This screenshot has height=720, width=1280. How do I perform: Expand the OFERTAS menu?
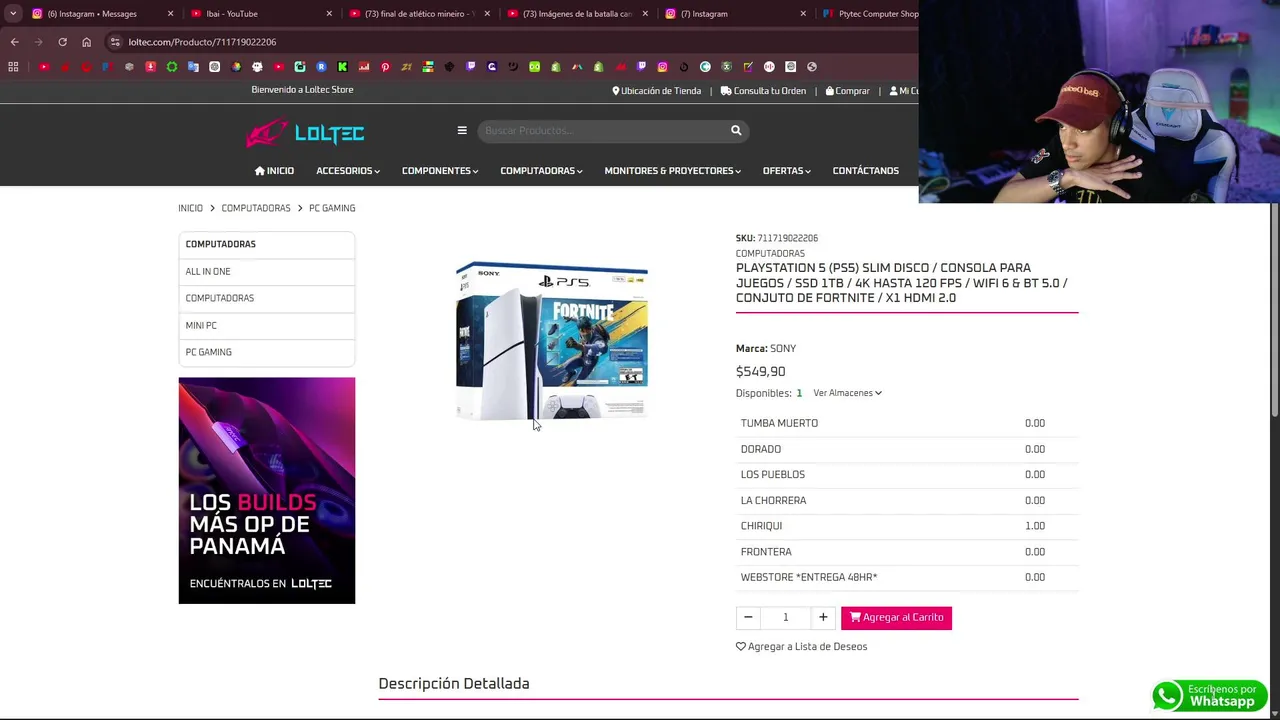786,171
